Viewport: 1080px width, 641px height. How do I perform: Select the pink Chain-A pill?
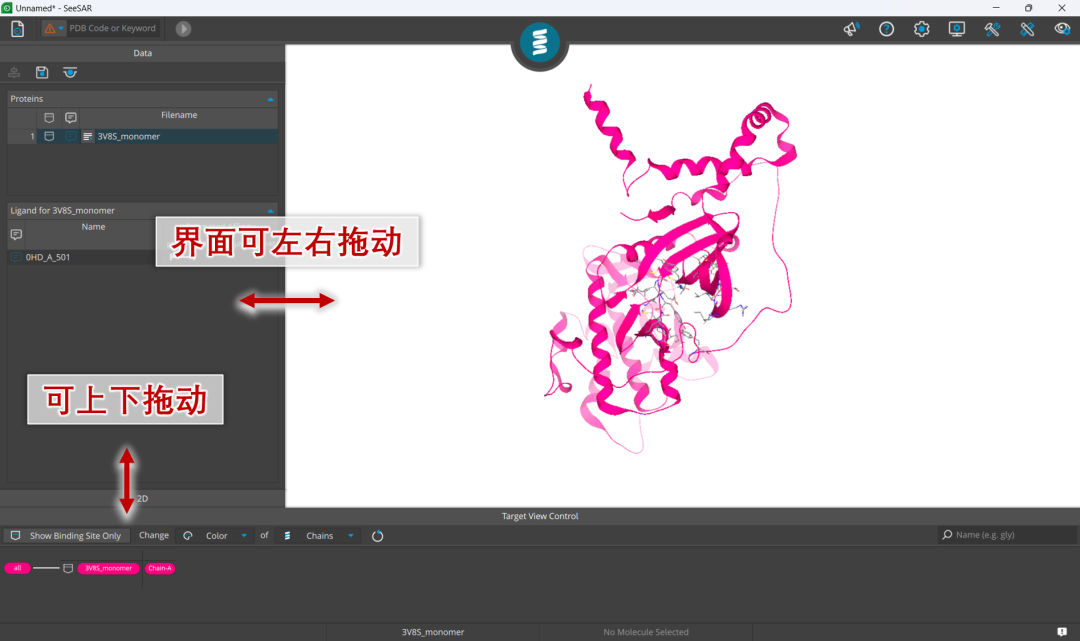coord(160,568)
